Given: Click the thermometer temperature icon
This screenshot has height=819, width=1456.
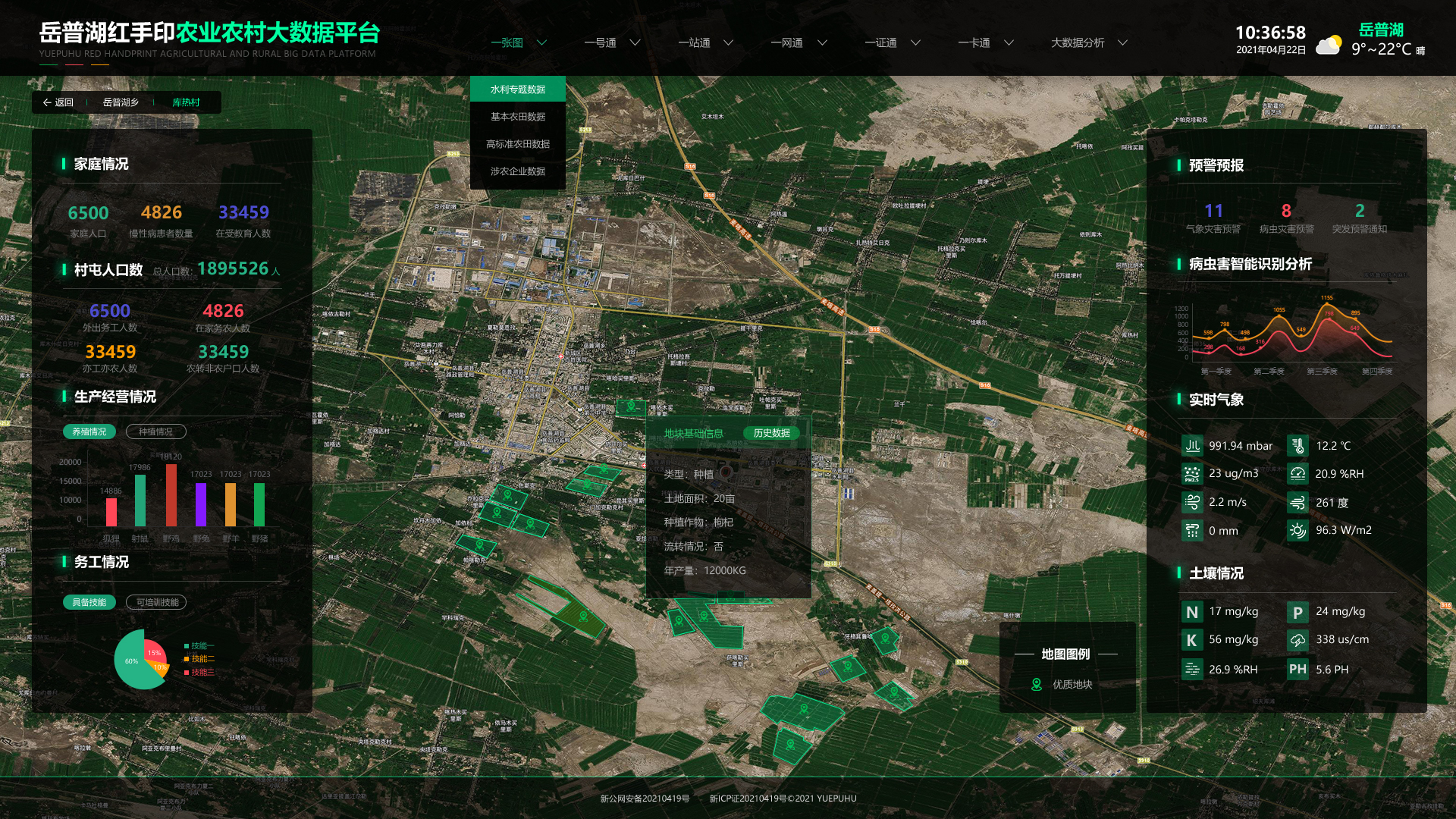Looking at the screenshot, I should coord(1298,446).
